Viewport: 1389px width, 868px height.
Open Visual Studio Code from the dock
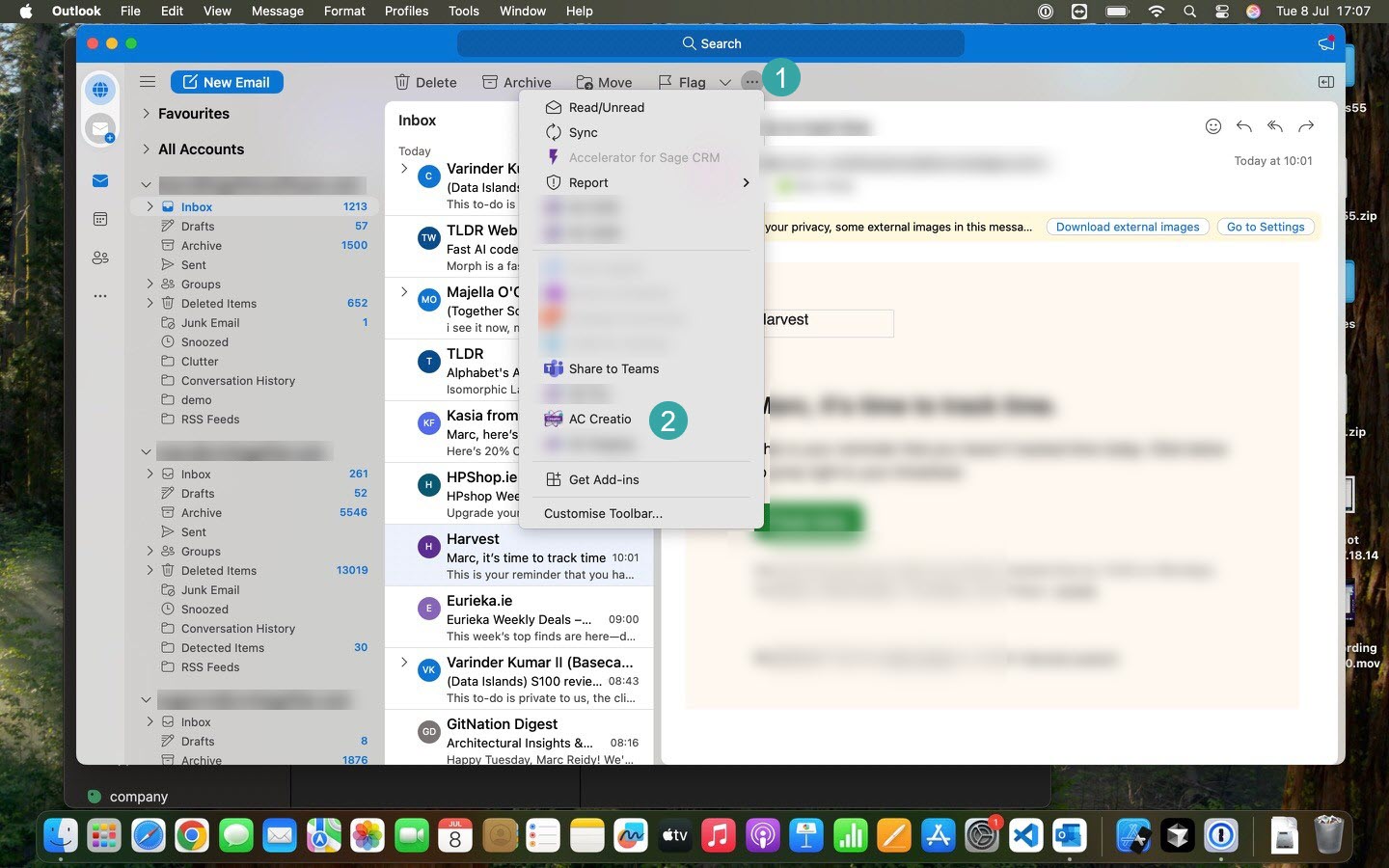click(1025, 835)
